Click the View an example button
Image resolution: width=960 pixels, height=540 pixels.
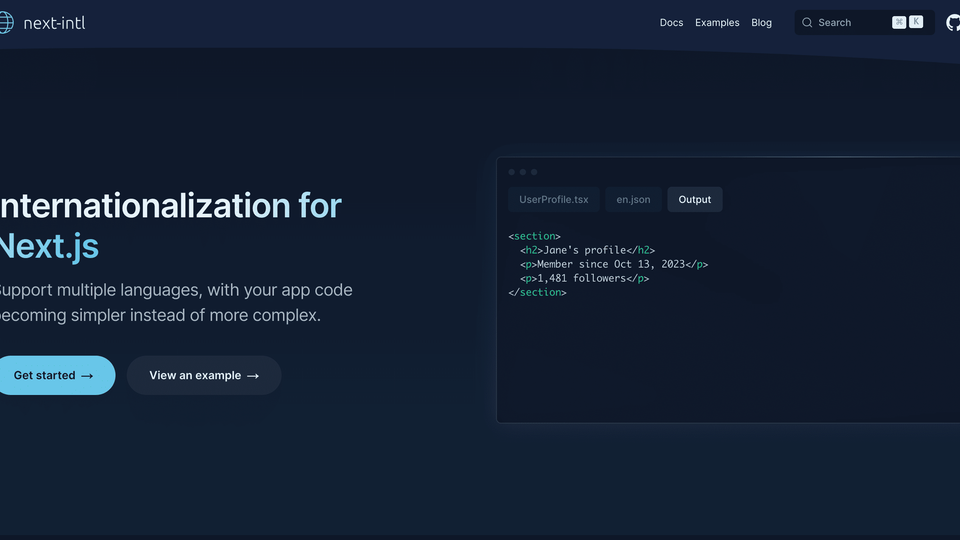click(x=204, y=375)
